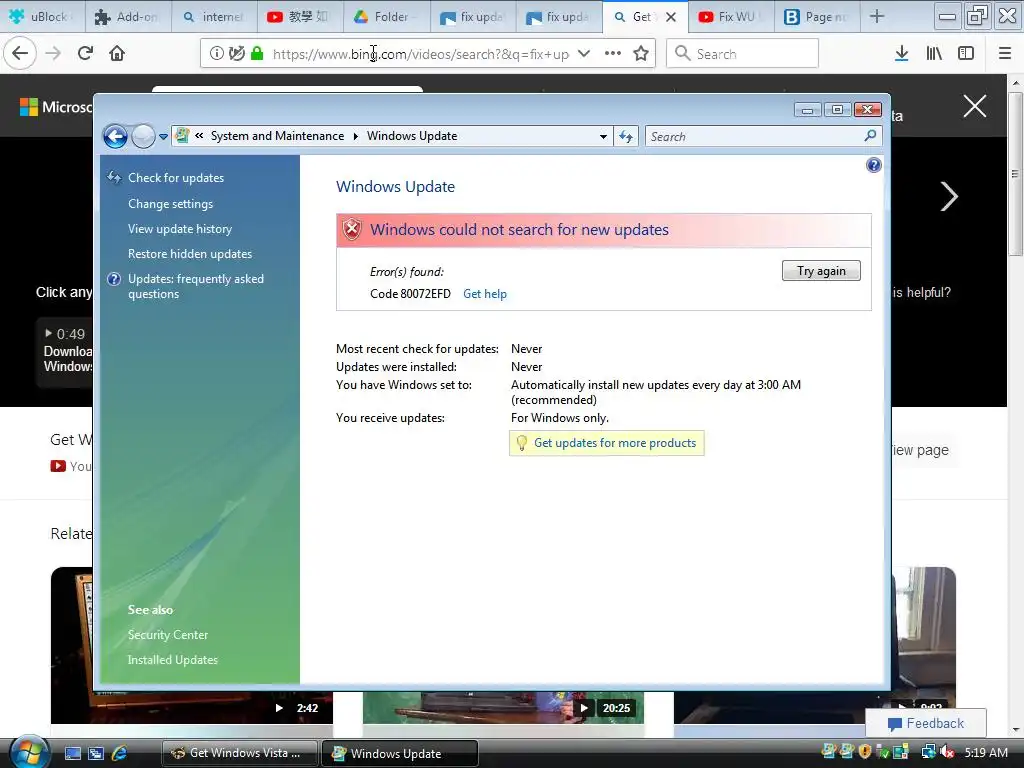This screenshot has width=1024, height=768.
Task: Close the Bing video overlay with X
Action: click(x=974, y=106)
